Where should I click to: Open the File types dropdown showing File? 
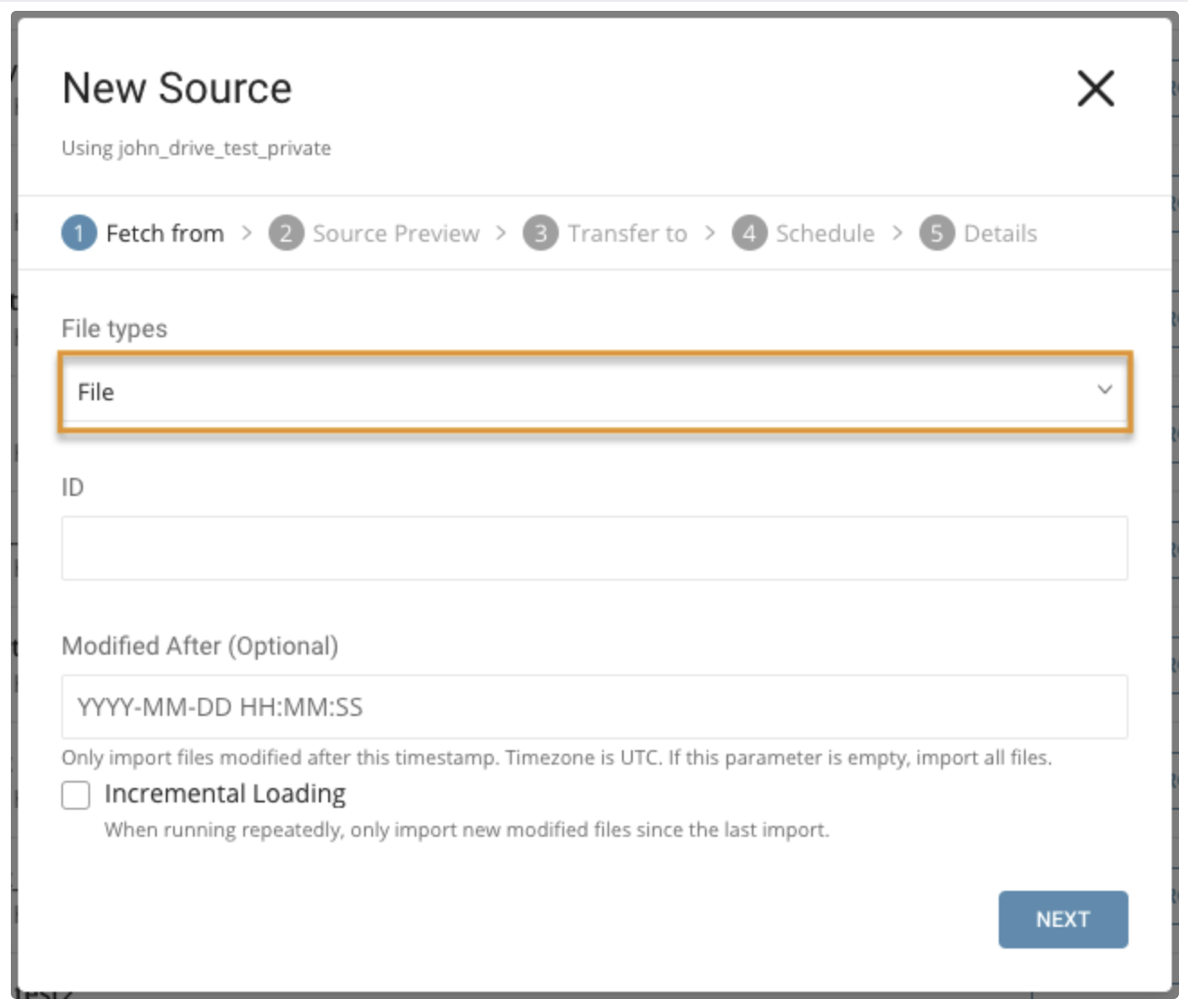pos(577,391)
